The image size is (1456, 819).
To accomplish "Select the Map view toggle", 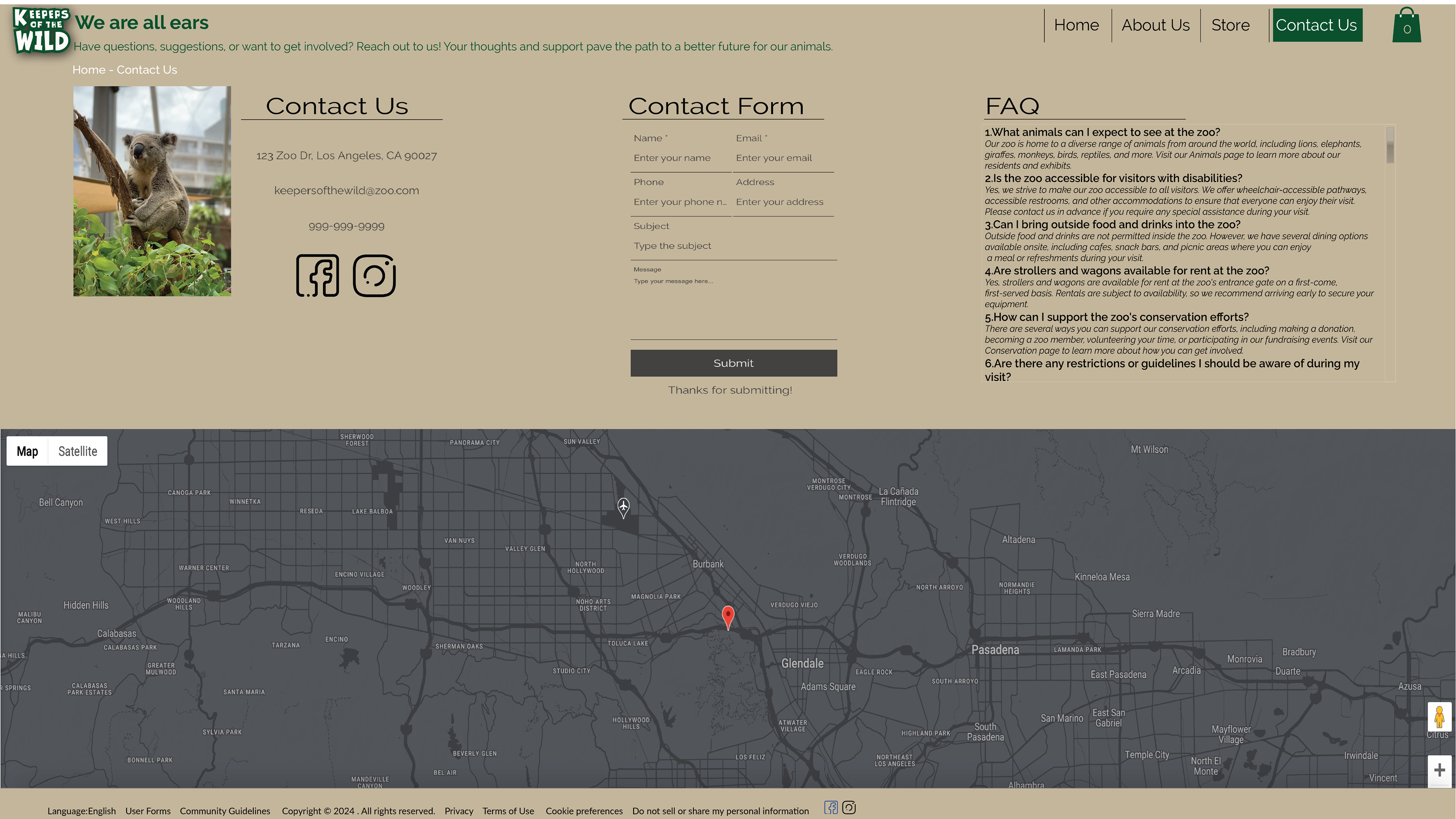I will 27,451.
